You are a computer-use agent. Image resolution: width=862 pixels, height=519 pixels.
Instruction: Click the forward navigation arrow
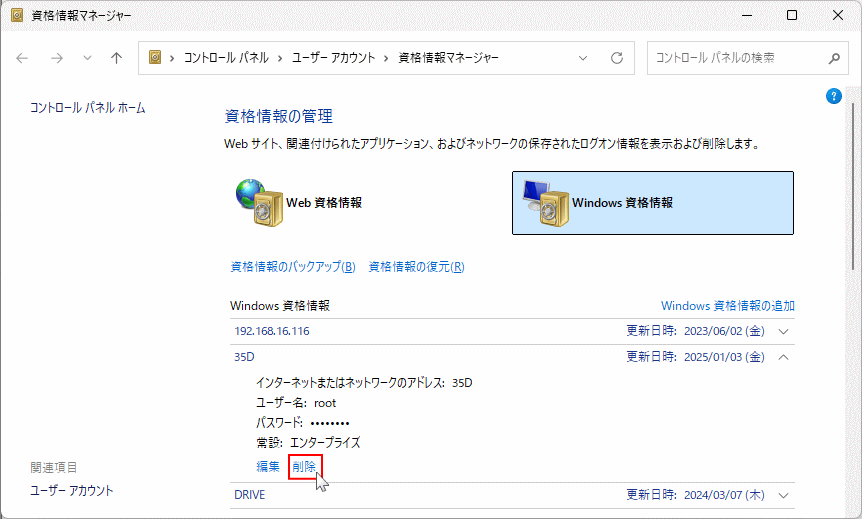coord(57,58)
